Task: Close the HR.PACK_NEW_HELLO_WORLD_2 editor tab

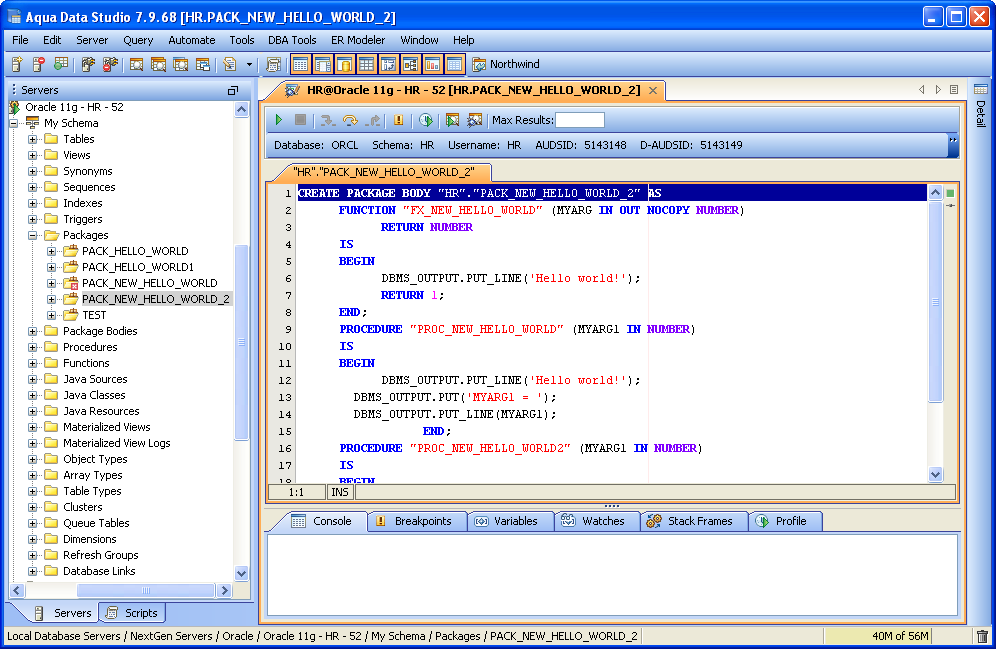Action: coord(652,90)
